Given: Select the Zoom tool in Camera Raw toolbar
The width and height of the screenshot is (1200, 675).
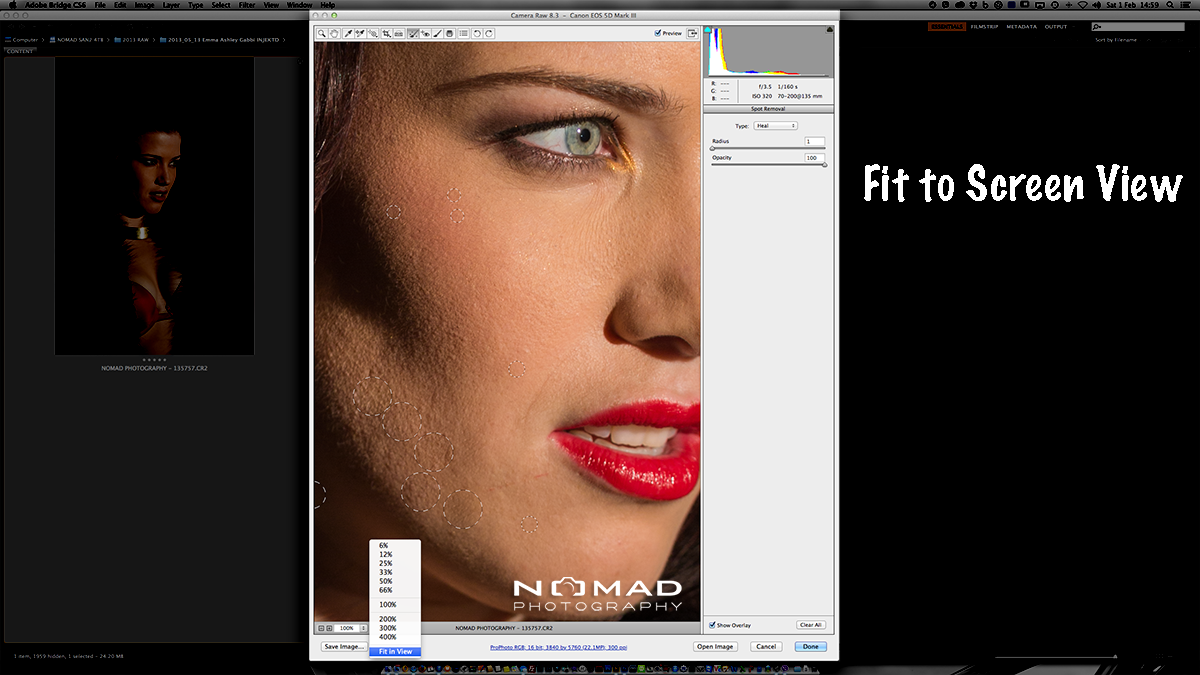Looking at the screenshot, I should [322, 33].
